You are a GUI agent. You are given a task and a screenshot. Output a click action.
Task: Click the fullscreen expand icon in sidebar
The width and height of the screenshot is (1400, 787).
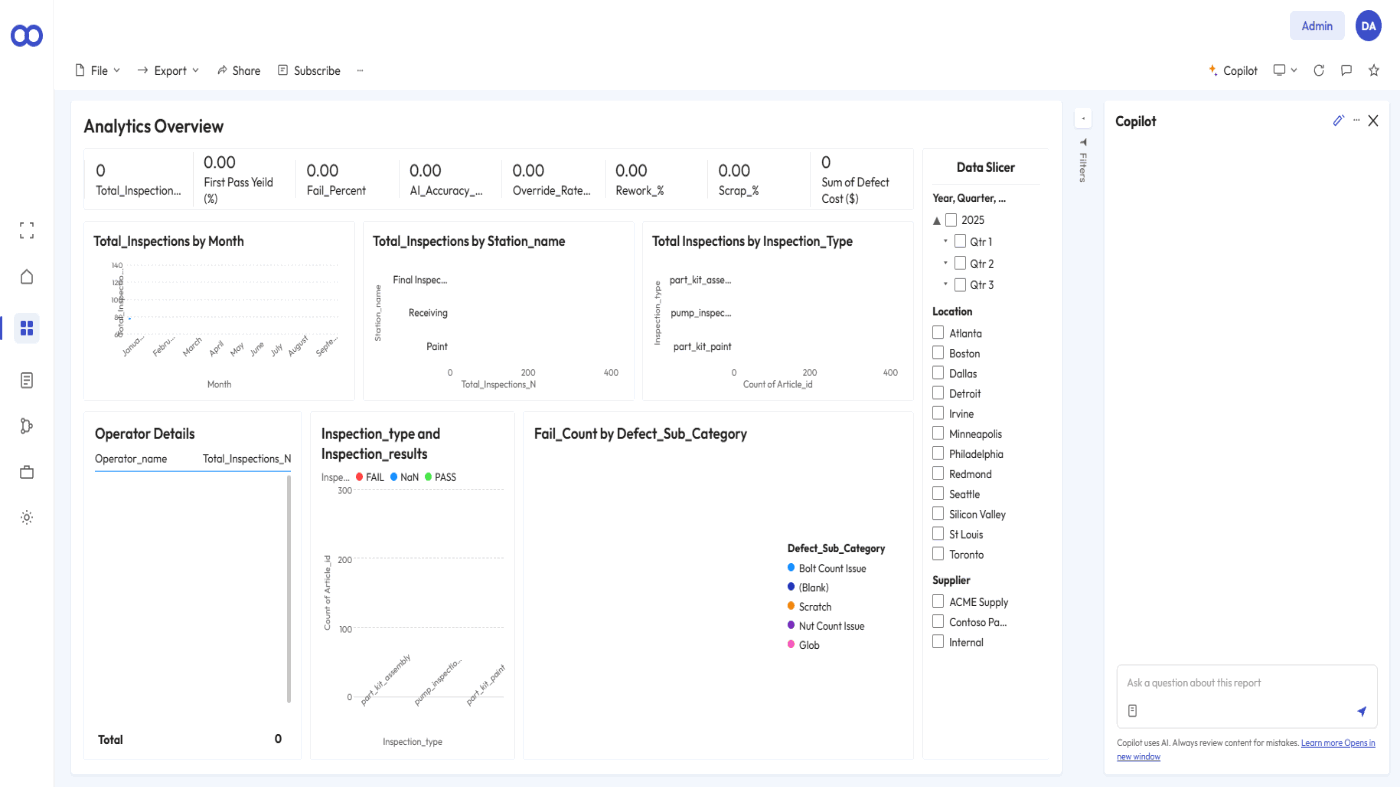coord(27,231)
